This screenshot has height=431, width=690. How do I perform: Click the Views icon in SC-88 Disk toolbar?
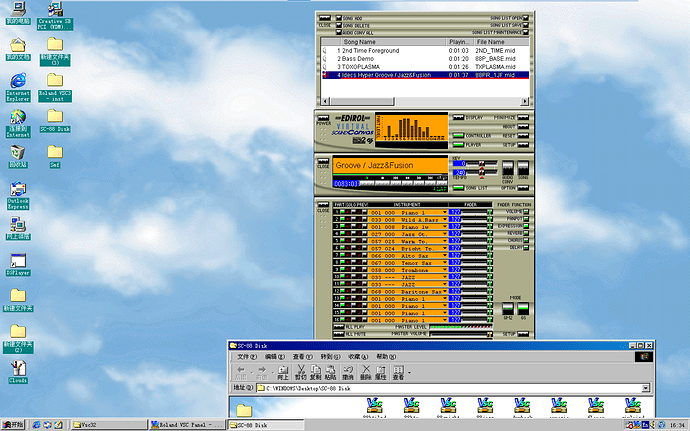click(398, 372)
